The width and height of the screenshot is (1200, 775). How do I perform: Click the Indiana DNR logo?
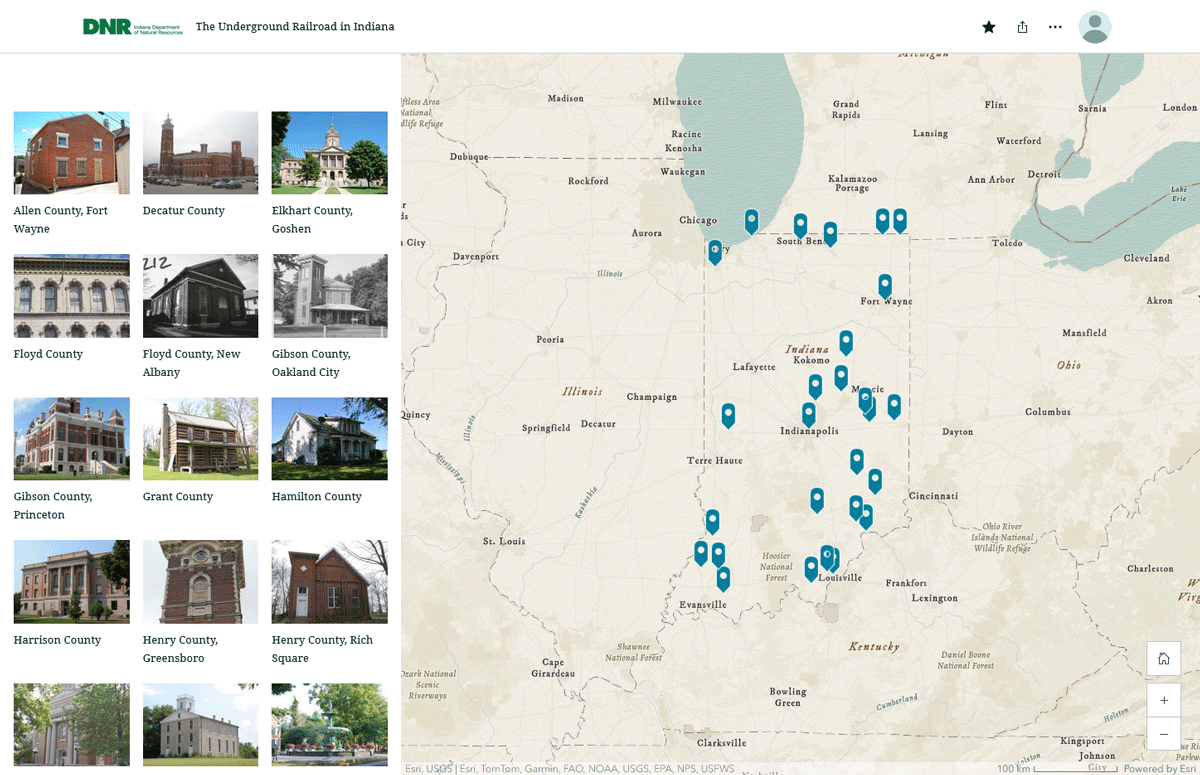click(x=104, y=26)
